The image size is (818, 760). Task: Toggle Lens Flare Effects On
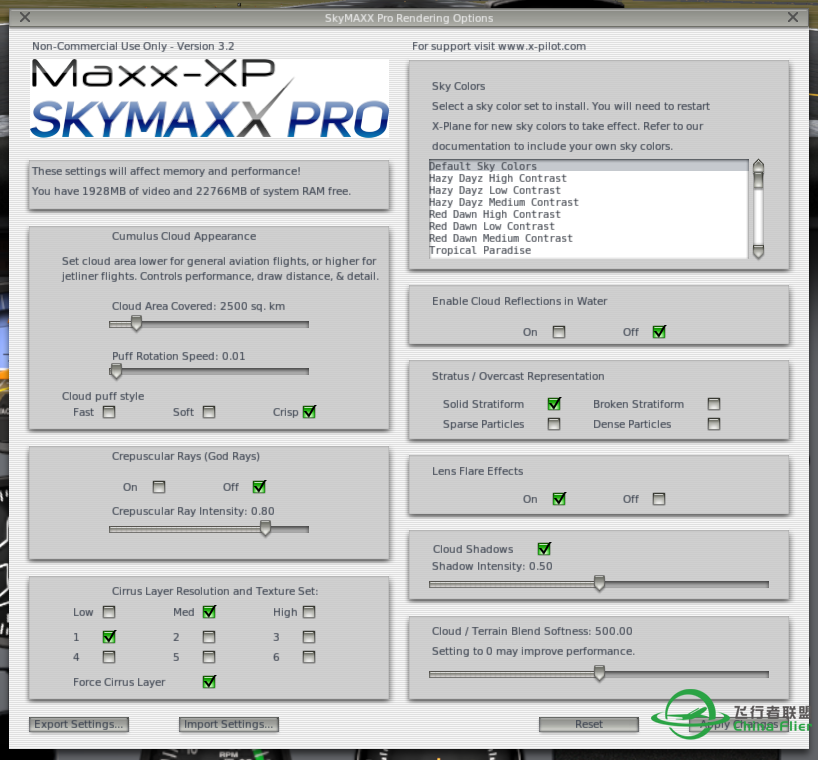(559, 499)
